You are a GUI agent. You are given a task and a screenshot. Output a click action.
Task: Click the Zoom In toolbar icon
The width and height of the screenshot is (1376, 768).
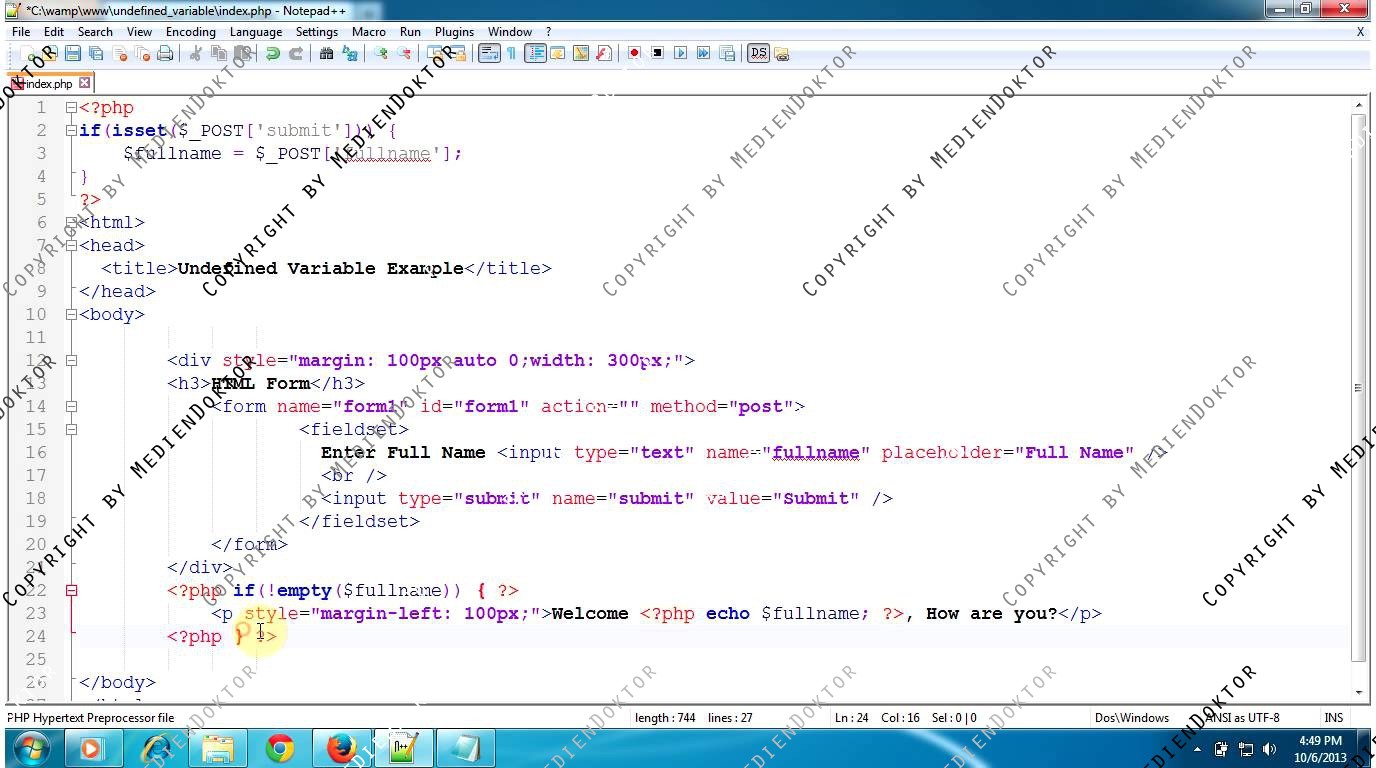381,53
